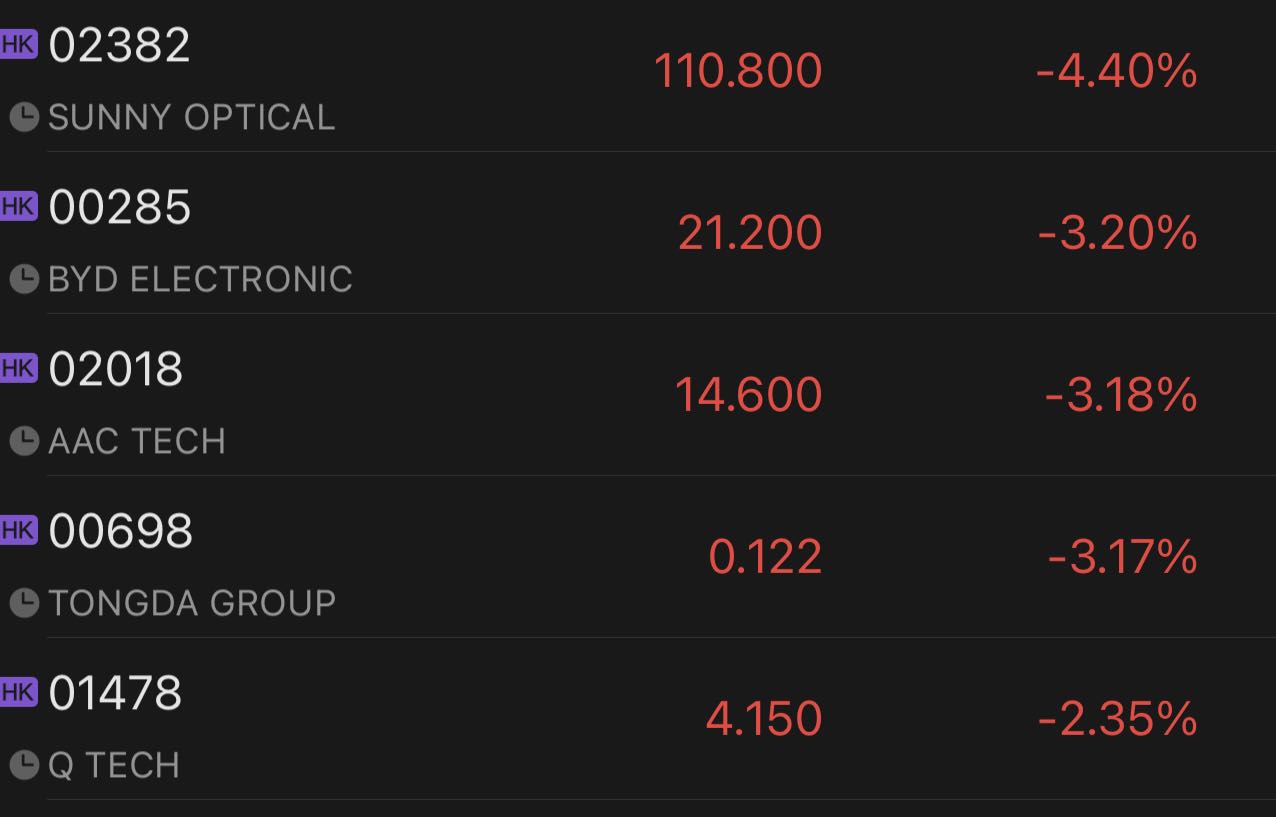Open the BYD ELECTRONIC stock name

(200, 280)
